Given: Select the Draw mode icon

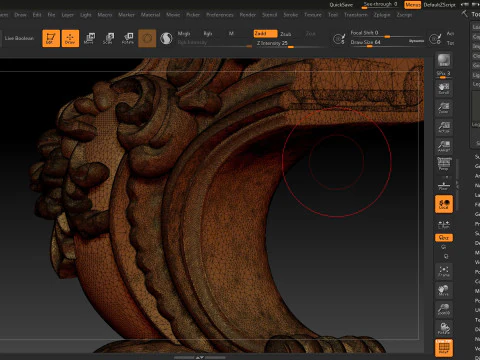Looking at the screenshot, I should (x=70, y=38).
